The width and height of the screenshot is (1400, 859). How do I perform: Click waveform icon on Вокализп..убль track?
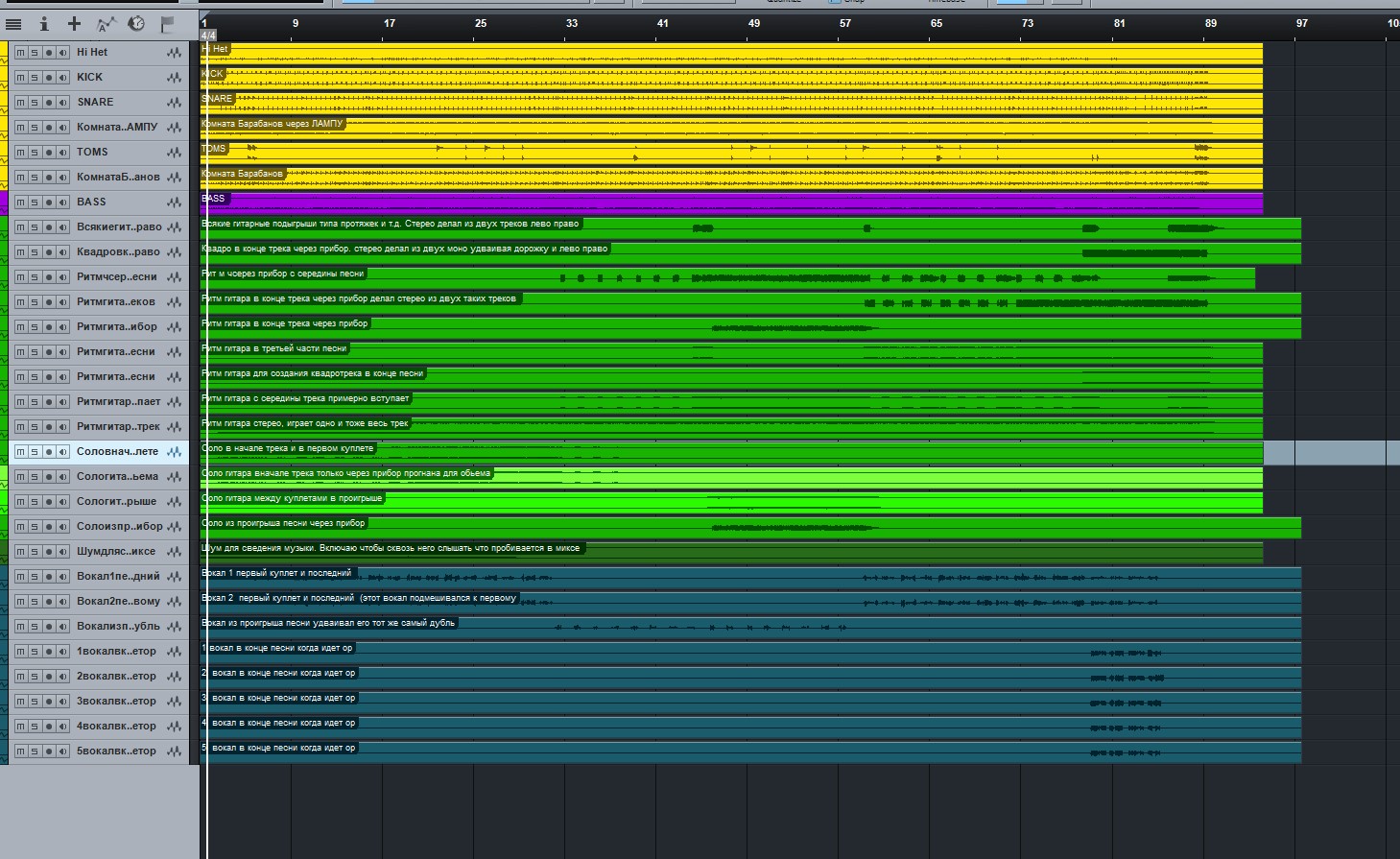(174, 627)
